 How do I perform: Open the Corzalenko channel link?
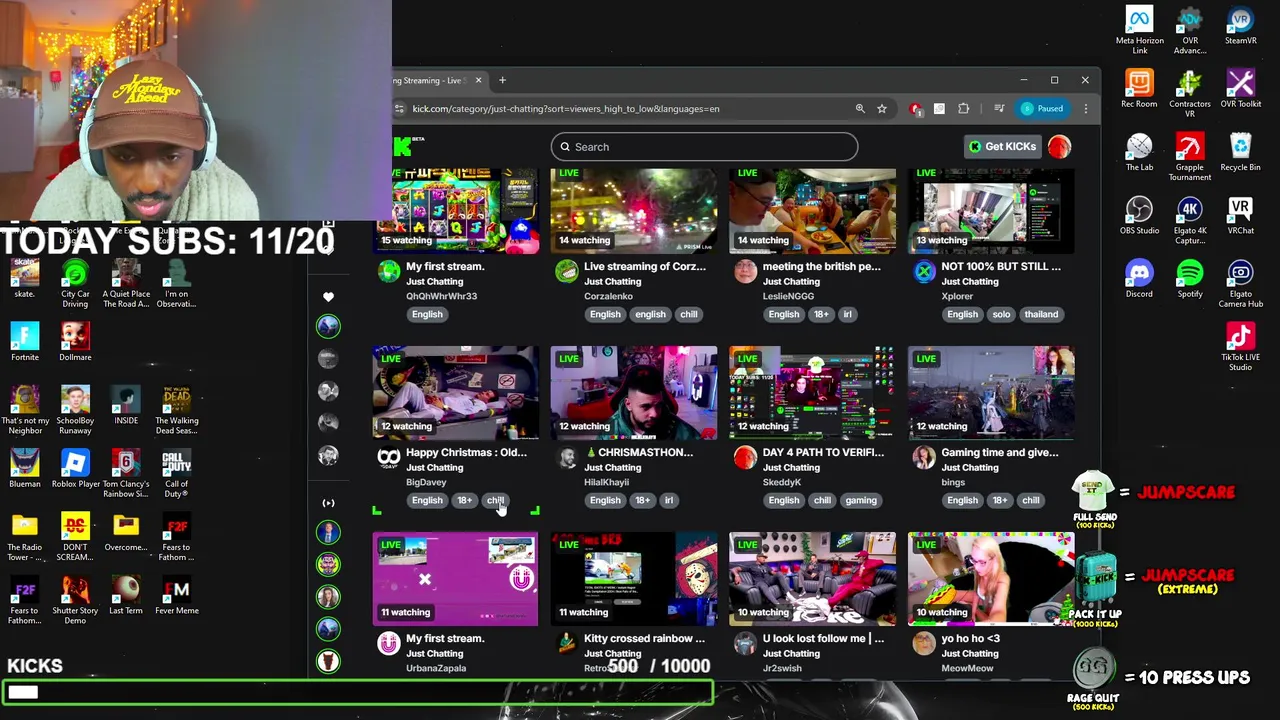point(608,296)
